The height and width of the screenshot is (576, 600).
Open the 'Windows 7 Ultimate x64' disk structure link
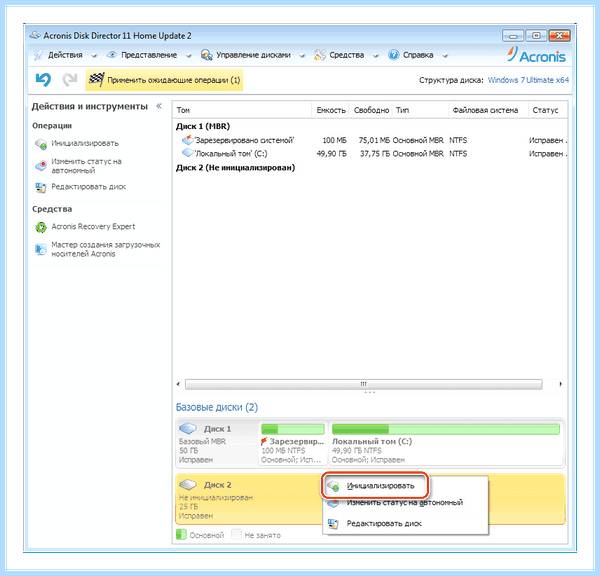[x=528, y=80]
